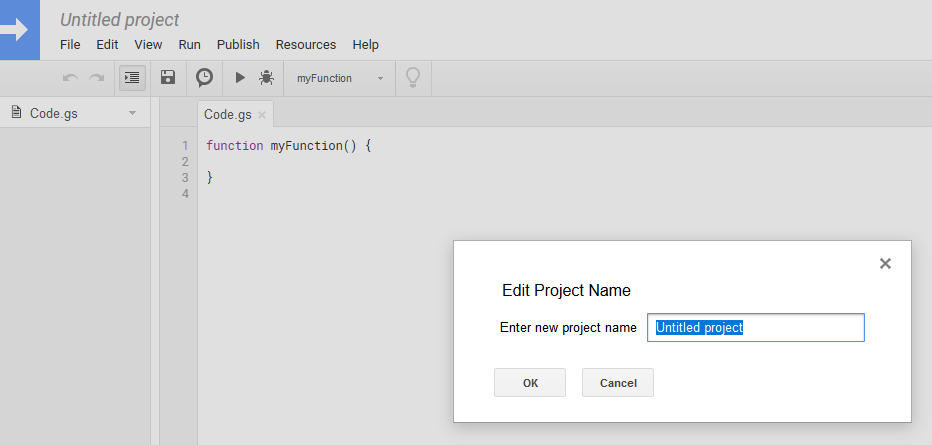The width and height of the screenshot is (932, 445).
Task: Click the redo arrow icon
Action: point(96,78)
